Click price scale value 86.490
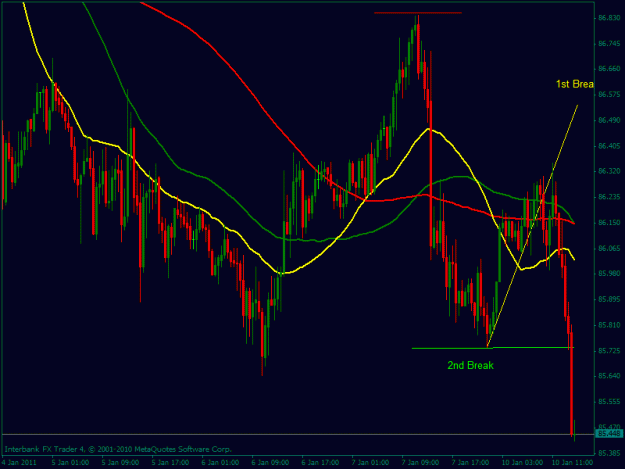 tap(609, 120)
